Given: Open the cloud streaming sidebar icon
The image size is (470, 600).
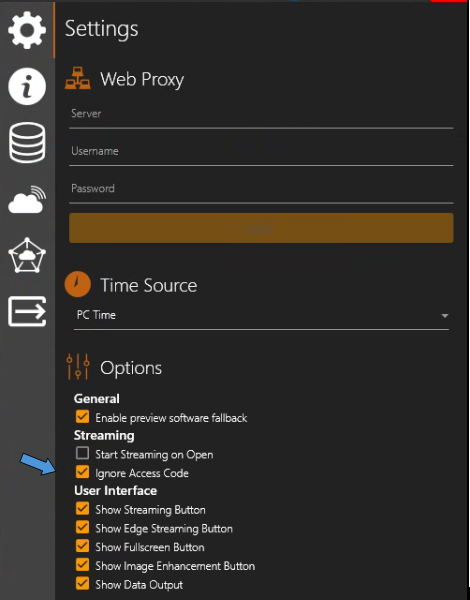Looking at the screenshot, I should [27, 199].
